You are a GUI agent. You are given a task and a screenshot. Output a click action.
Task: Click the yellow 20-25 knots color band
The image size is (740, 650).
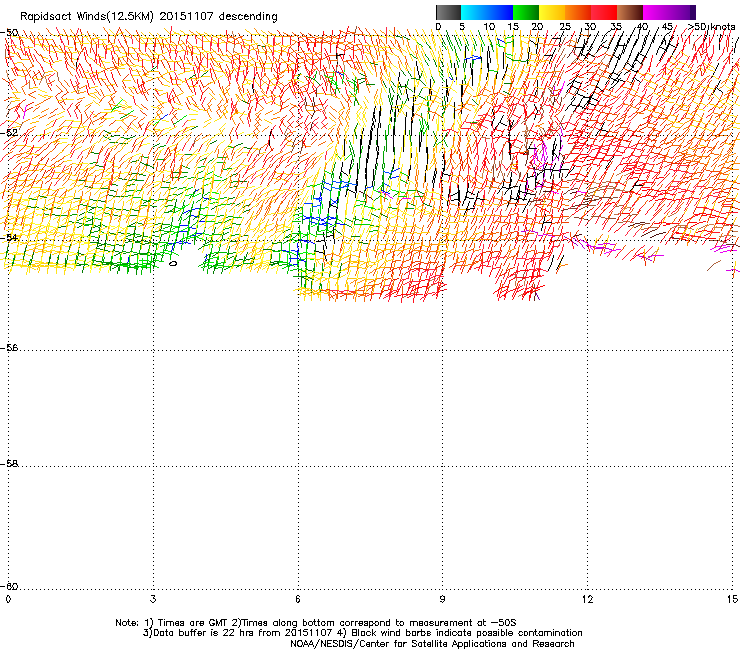coord(552,12)
